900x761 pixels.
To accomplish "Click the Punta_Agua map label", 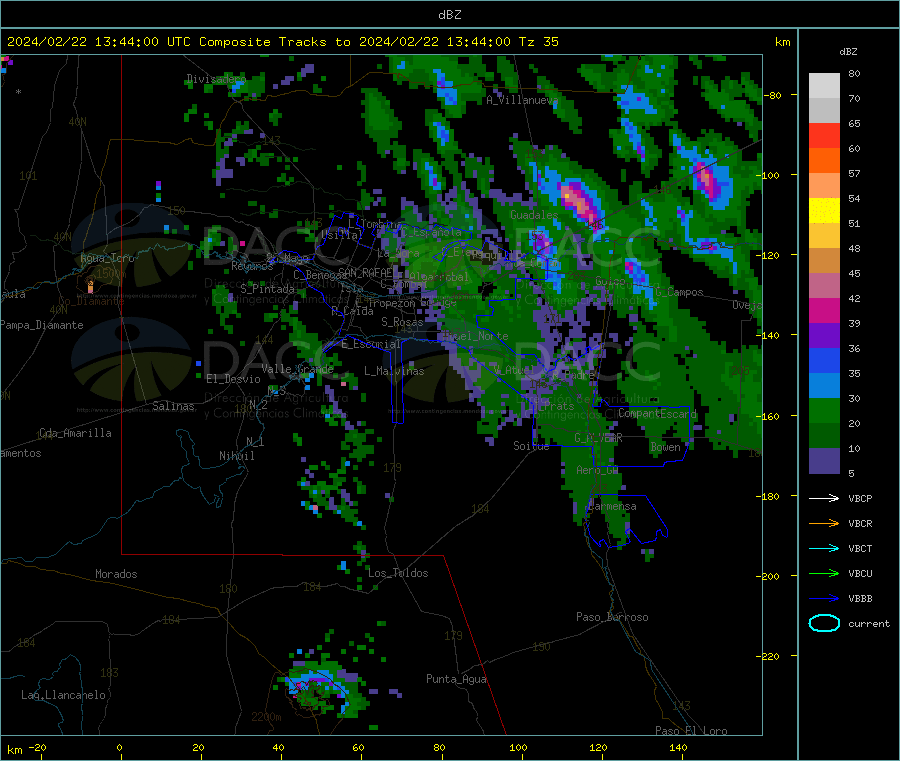I will pos(456,679).
